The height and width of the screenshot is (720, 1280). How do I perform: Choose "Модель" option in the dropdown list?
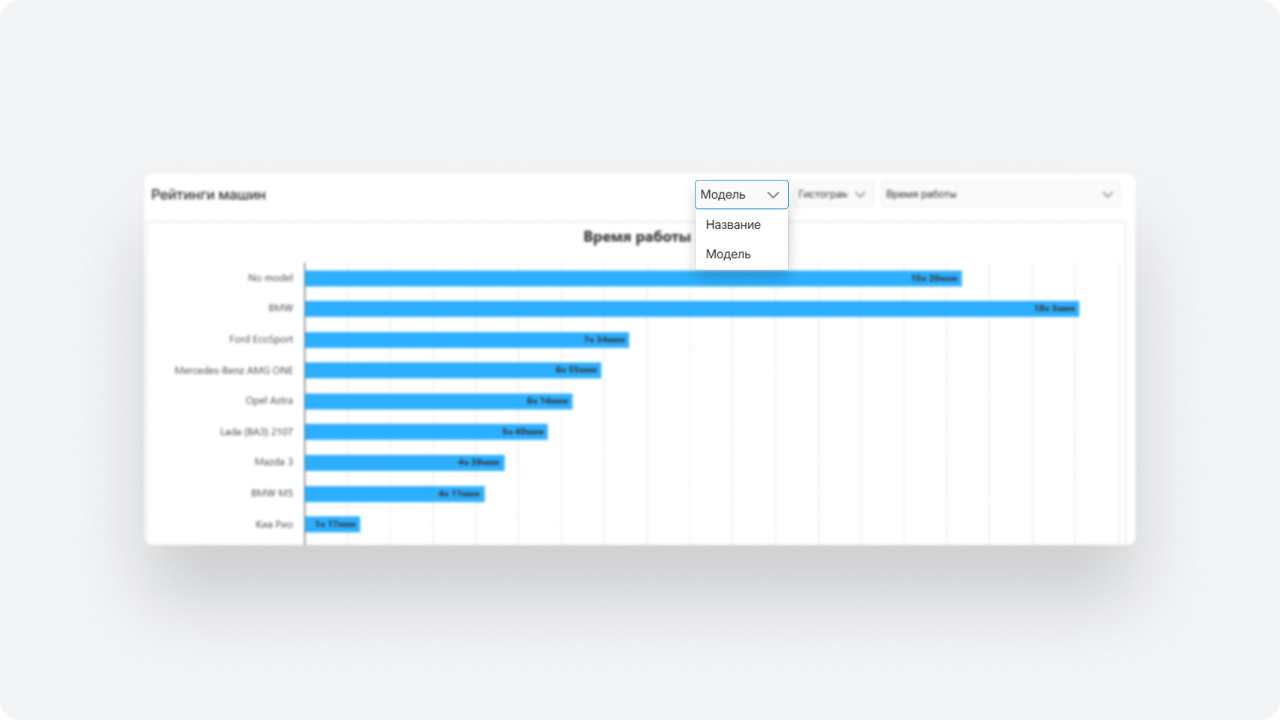tap(728, 254)
